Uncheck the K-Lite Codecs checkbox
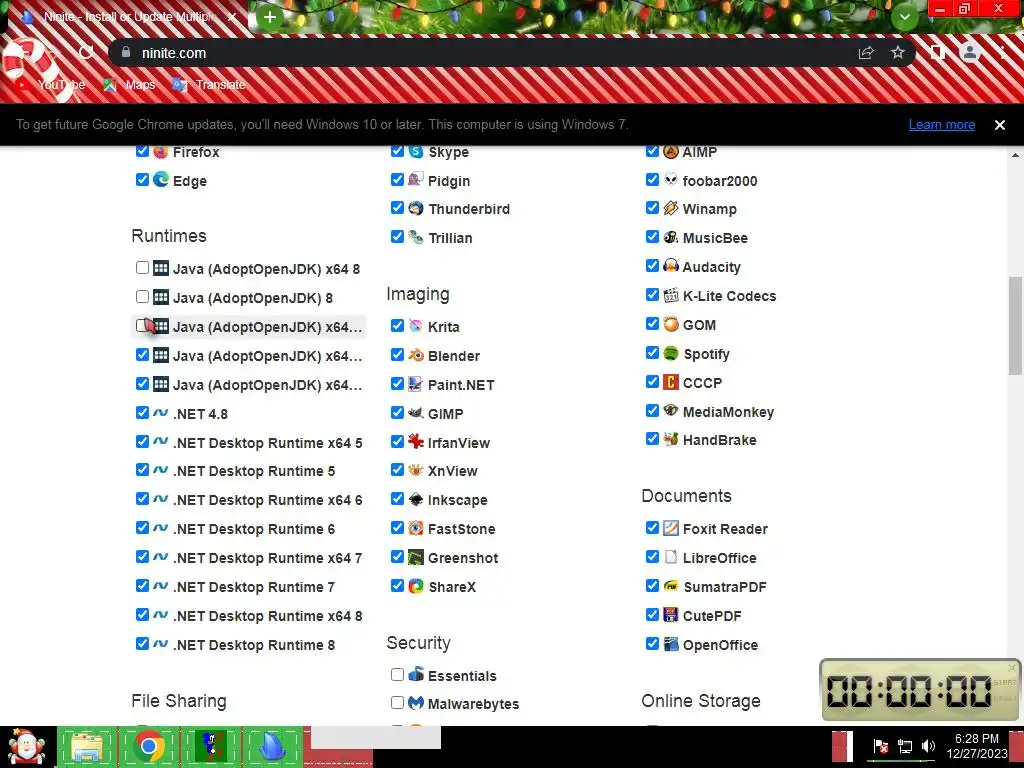The width and height of the screenshot is (1024, 768). click(652, 295)
